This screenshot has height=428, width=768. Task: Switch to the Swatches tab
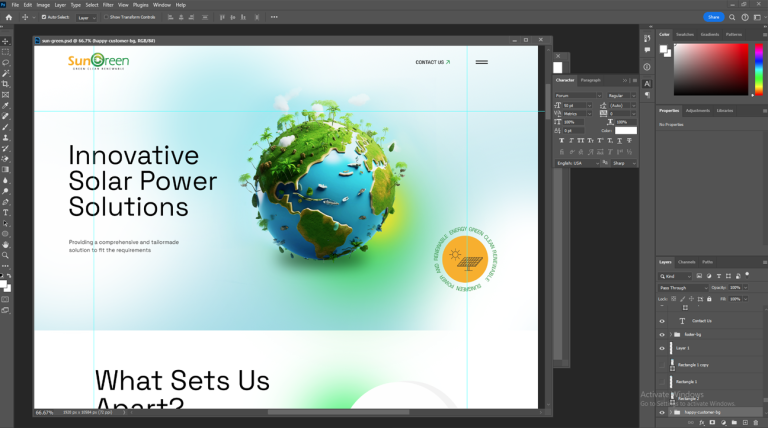pyautogui.click(x=685, y=34)
